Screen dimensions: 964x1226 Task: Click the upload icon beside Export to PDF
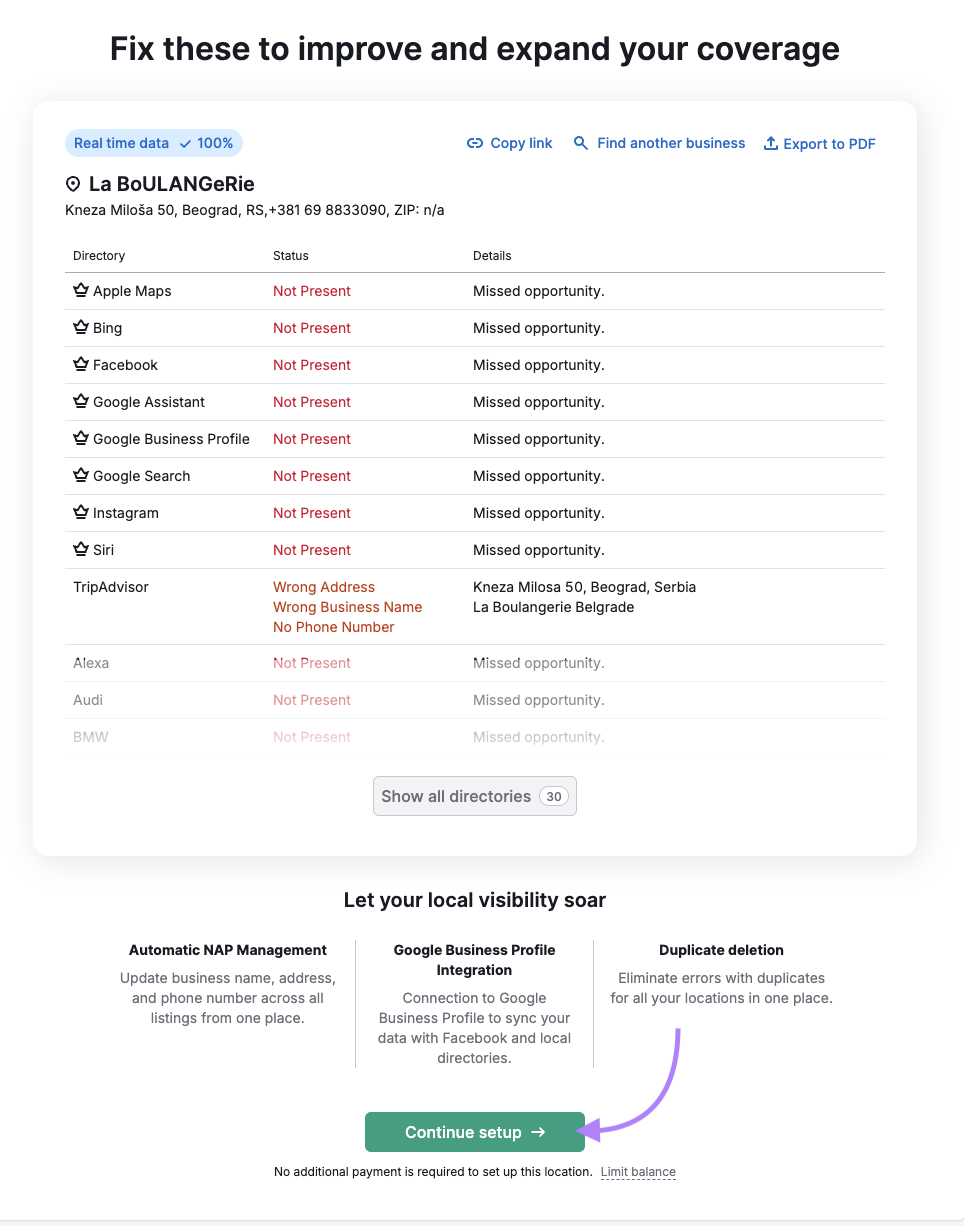[769, 143]
